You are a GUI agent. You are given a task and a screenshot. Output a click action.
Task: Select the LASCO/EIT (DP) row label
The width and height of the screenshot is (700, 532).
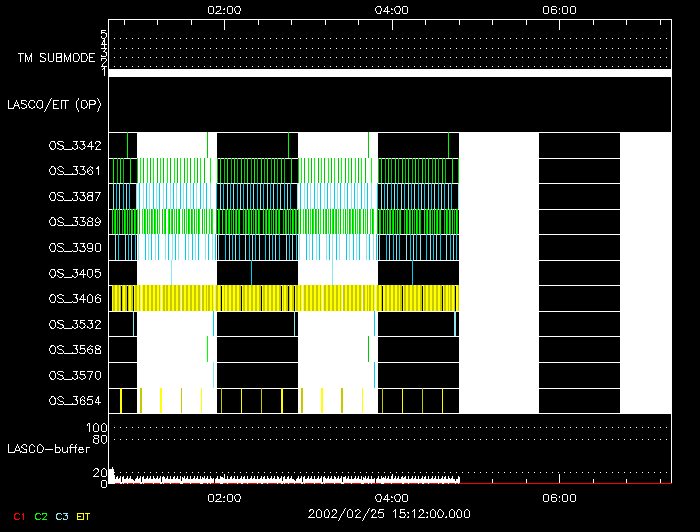pyautogui.click(x=56, y=104)
